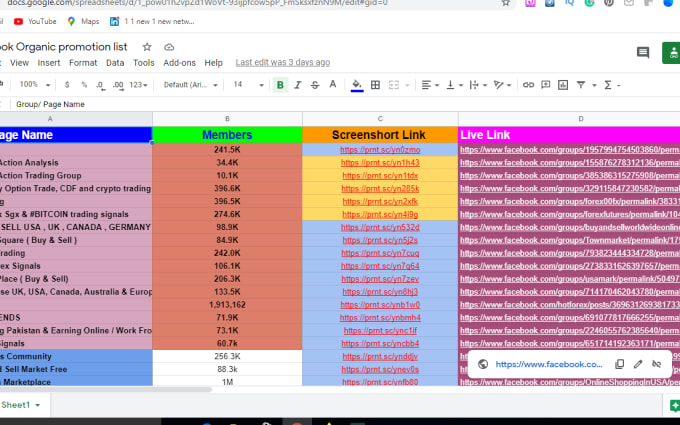The image size is (680, 425).
Task: Apply percent format with the % icon
Action: [84, 85]
